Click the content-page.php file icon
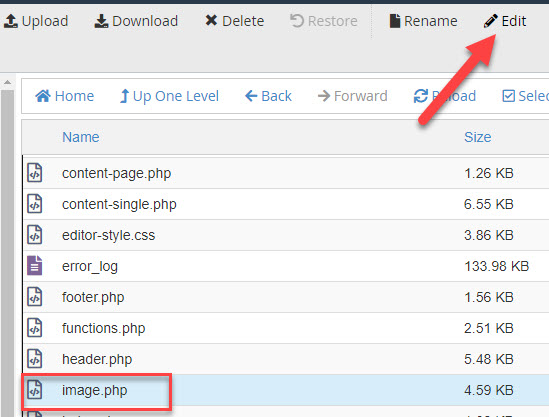This screenshot has height=417, width=549. click(x=35, y=173)
